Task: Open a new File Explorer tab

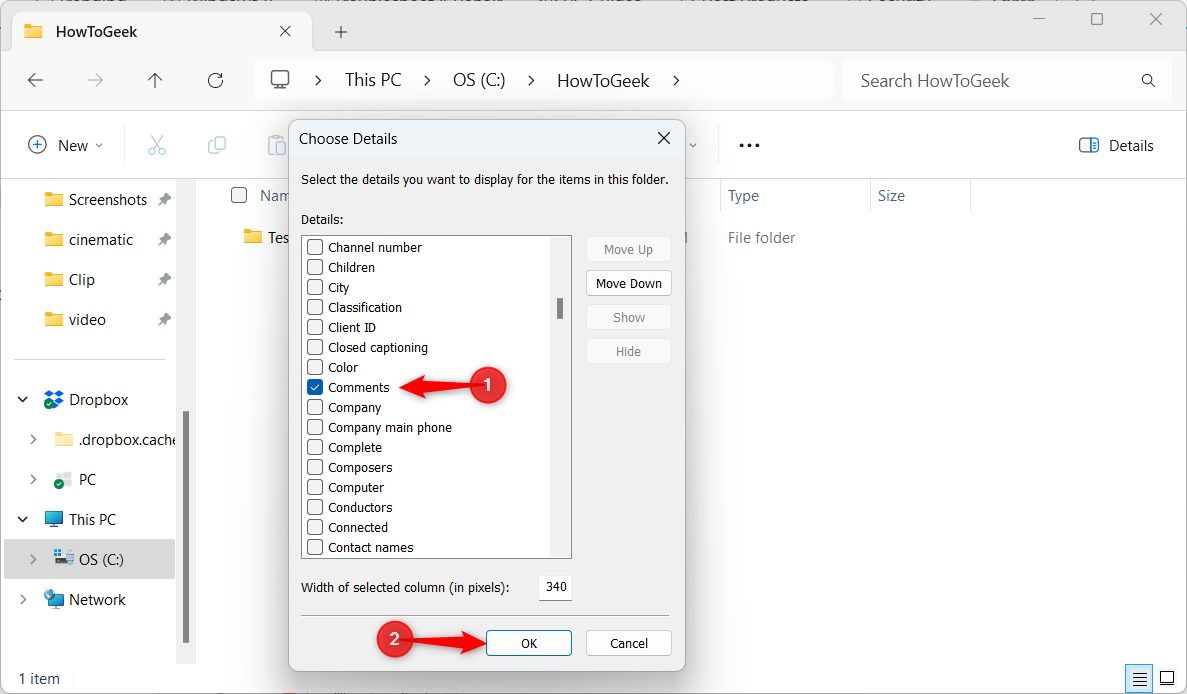Action: (x=341, y=32)
